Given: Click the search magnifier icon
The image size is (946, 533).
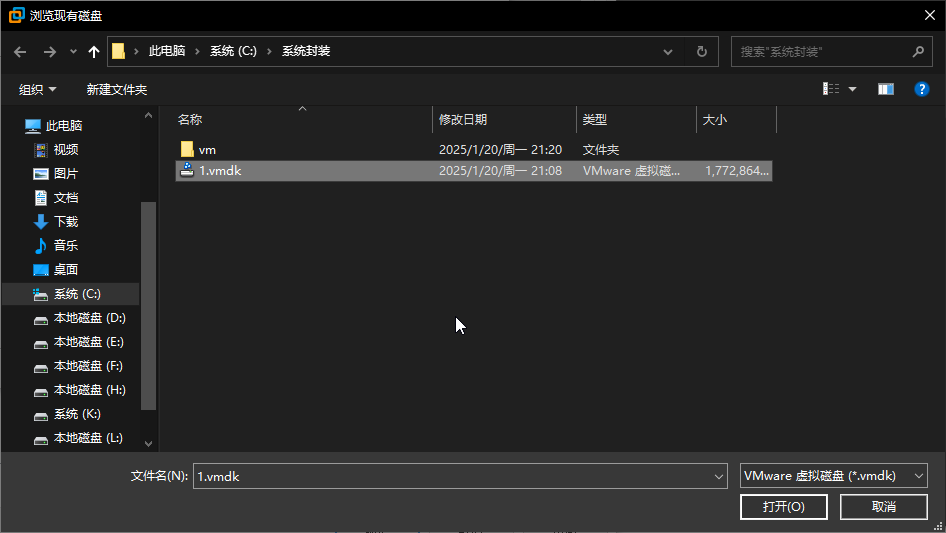Looking at the screenshot, I should (918, 51).
